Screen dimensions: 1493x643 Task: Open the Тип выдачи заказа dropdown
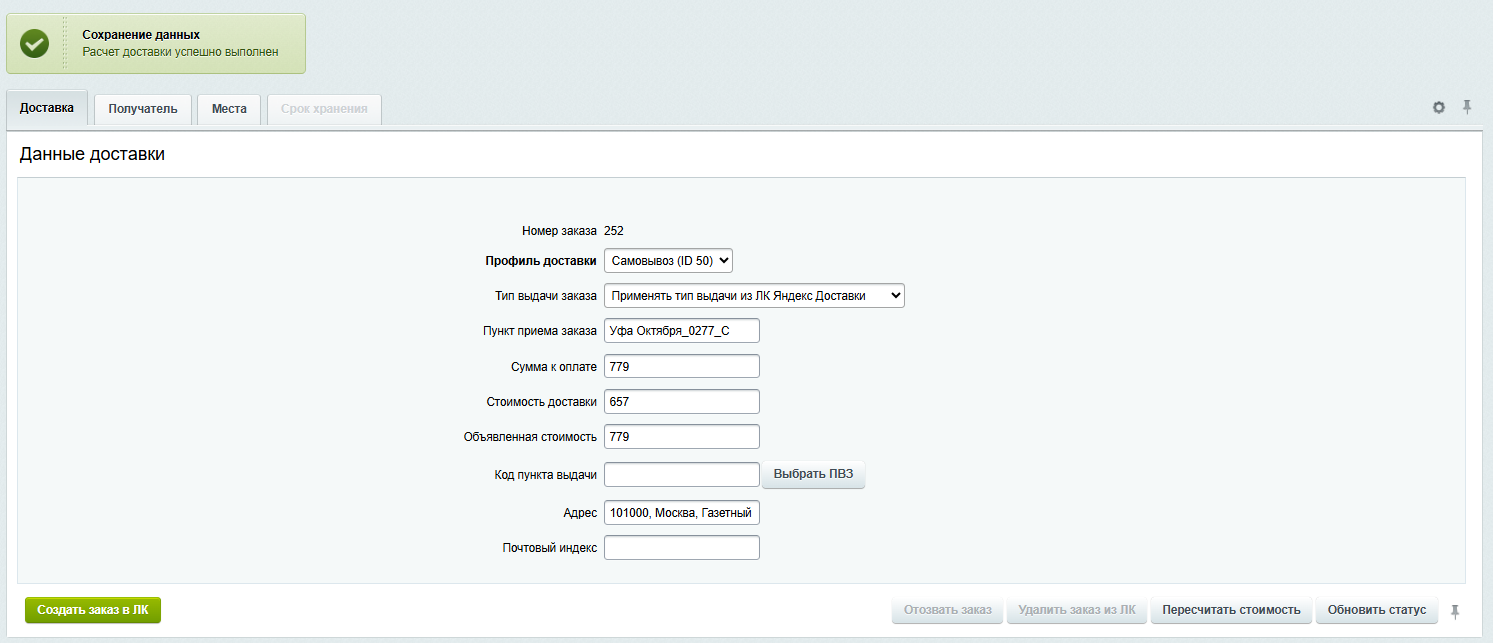click(x=754, y=295)
